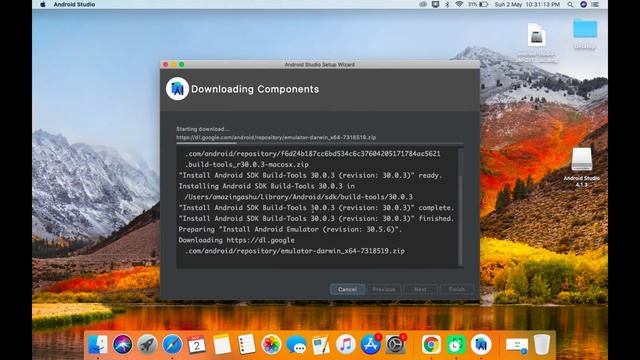The width and height of the screenshot is (640, 360).
Task: Open Reminders list icon in dock
Action: pyautogui.click(x=247, y=345)
